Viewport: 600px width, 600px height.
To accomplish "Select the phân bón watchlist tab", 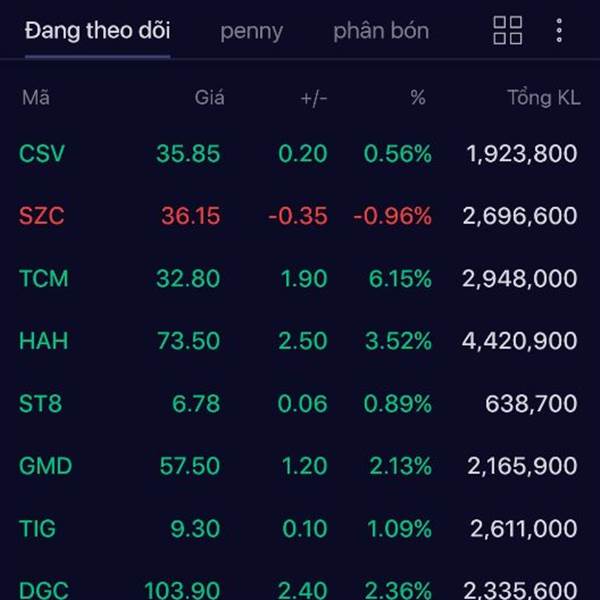I will tap(381, 31).
